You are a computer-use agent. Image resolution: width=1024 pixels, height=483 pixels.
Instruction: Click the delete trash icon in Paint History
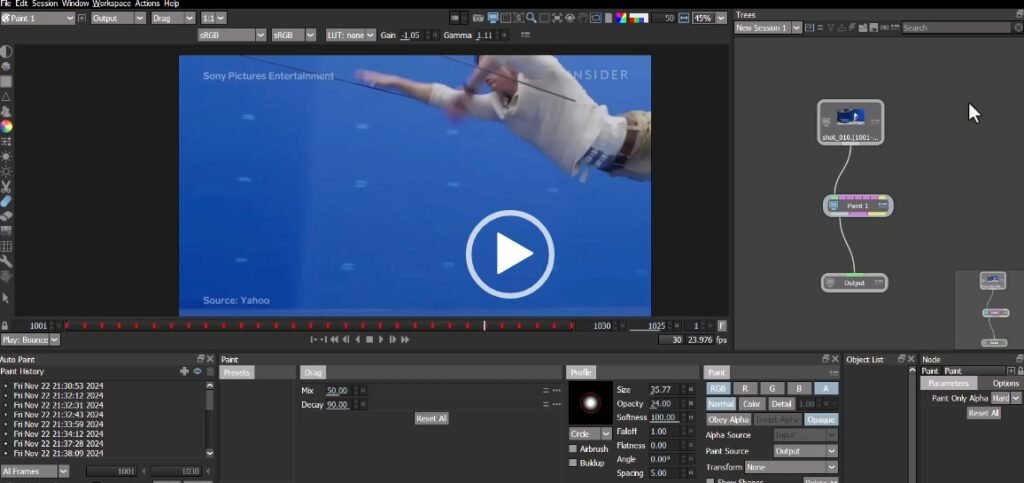coord(210,371)
